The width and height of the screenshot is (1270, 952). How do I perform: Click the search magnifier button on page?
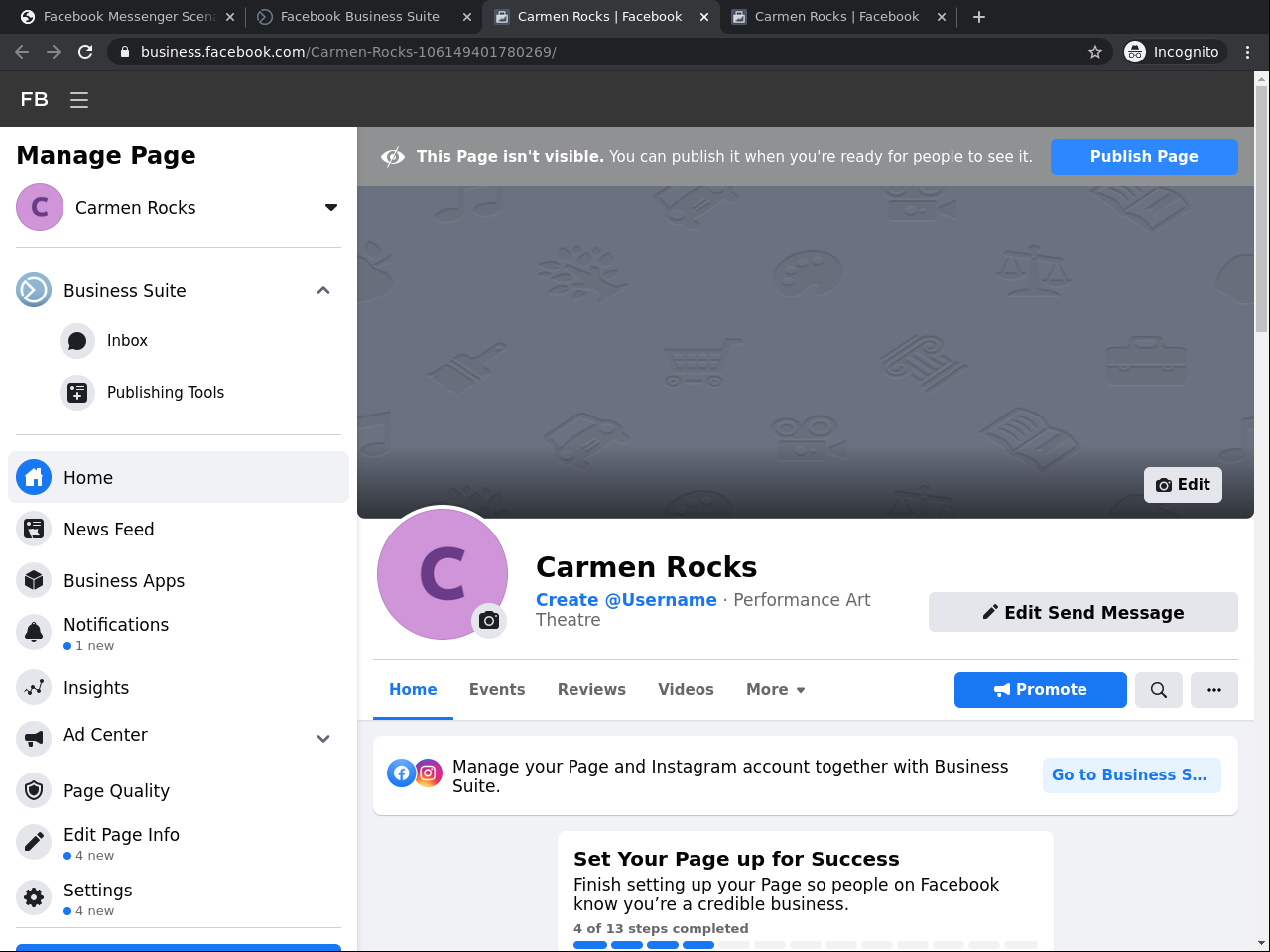(1159, 690)
